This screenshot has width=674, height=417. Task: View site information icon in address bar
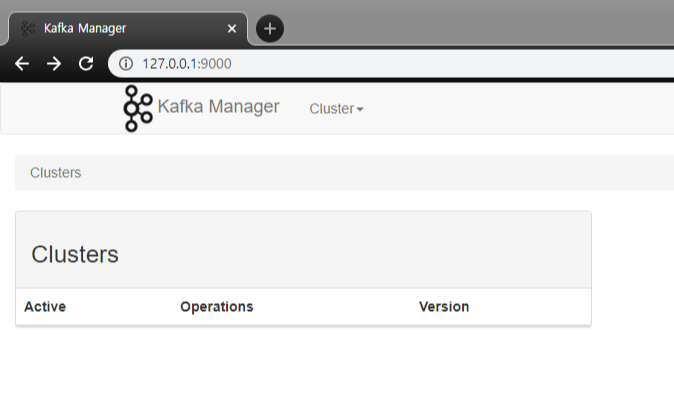pos(126,64)
